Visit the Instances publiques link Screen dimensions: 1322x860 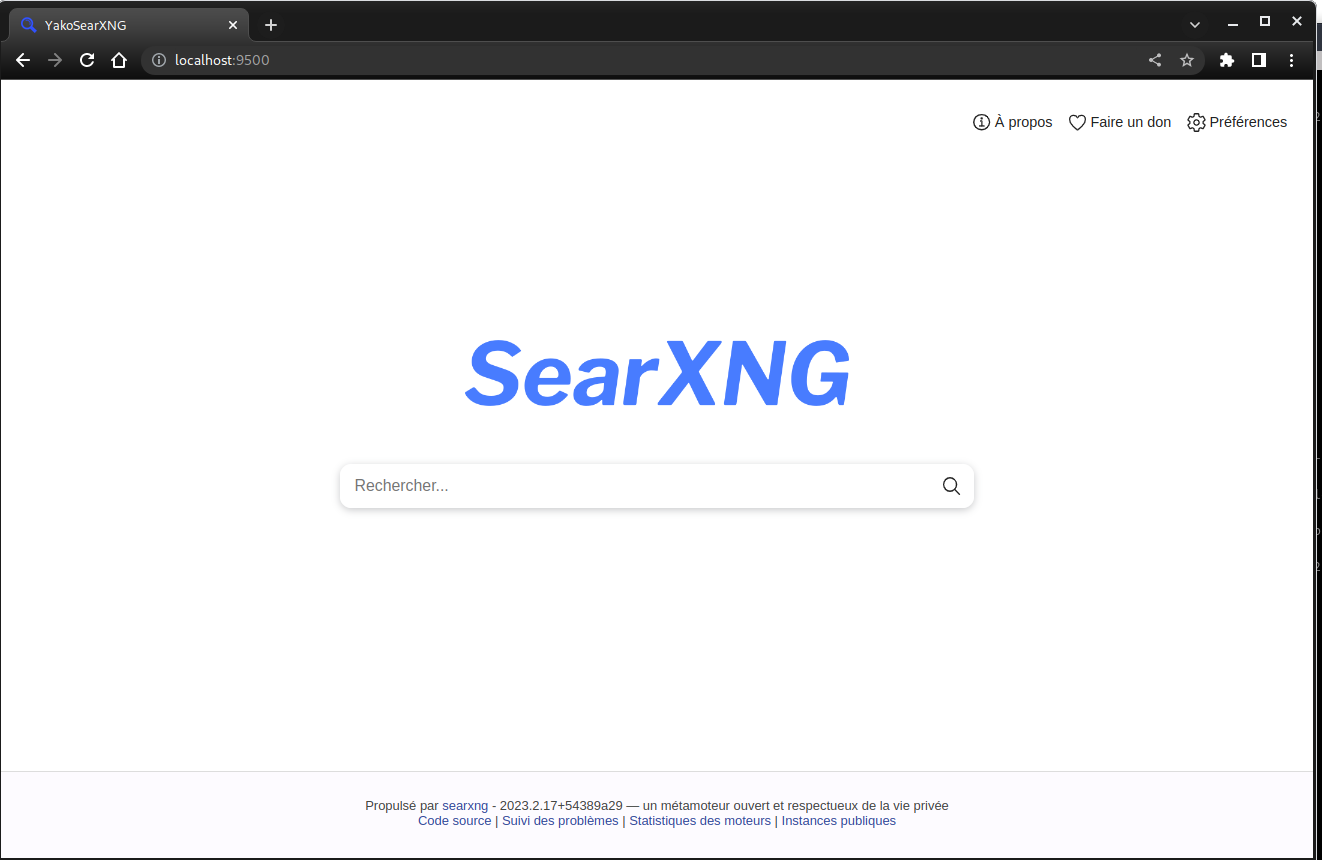point(838,820)
